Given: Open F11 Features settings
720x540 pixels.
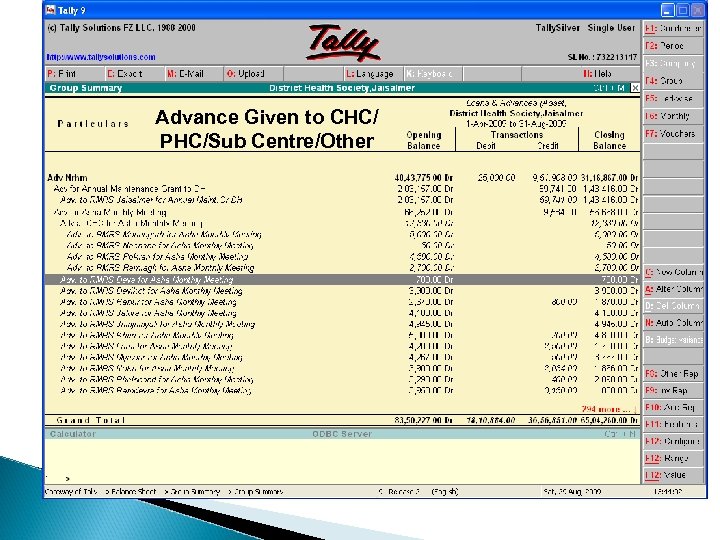Looking at the screenshot, I should coord(673,424).
